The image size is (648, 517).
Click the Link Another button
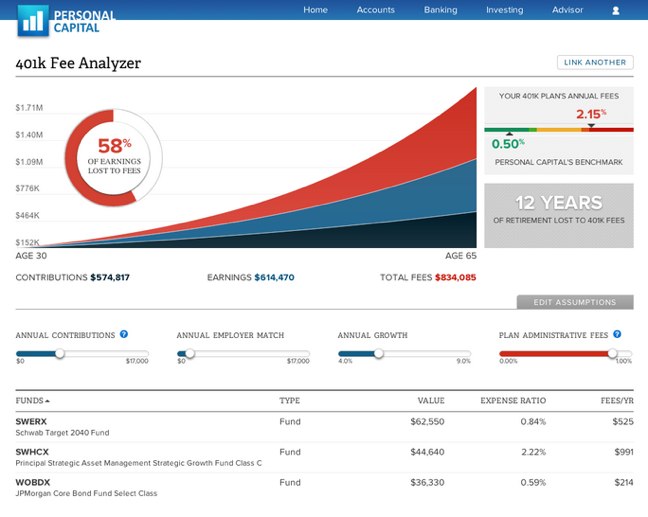click(595, 62)
